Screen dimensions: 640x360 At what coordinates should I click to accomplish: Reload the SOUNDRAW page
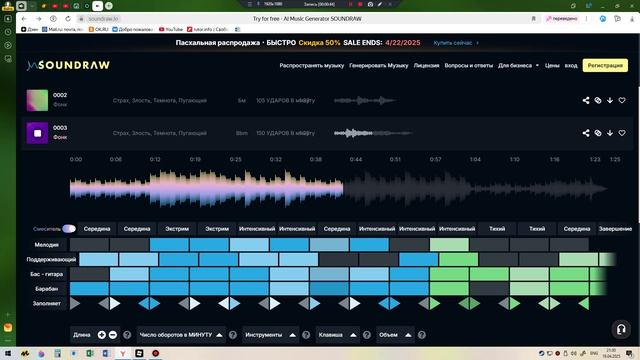pos(68,19)
